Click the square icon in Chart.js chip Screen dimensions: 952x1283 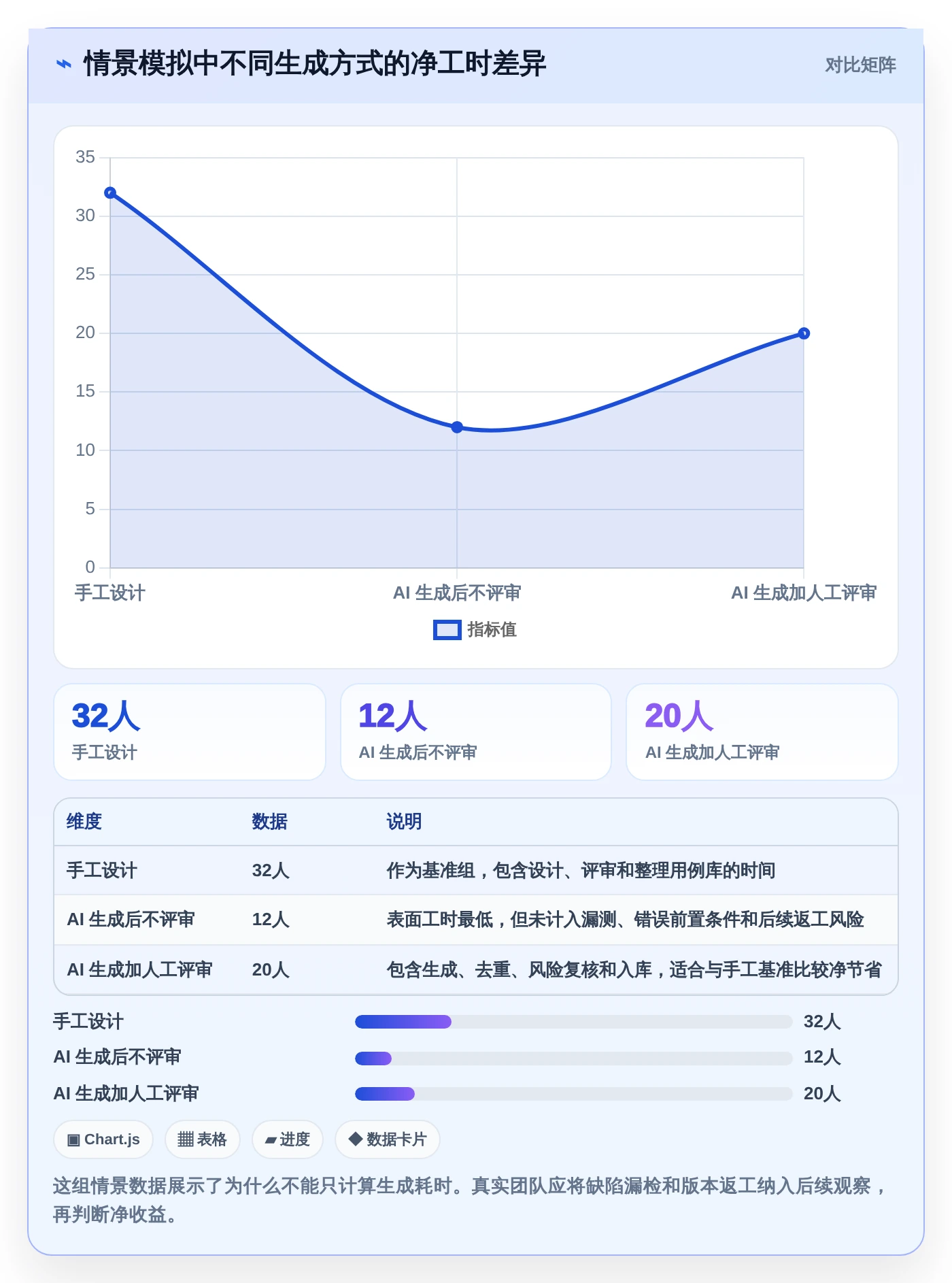(x=73, y=1139)
